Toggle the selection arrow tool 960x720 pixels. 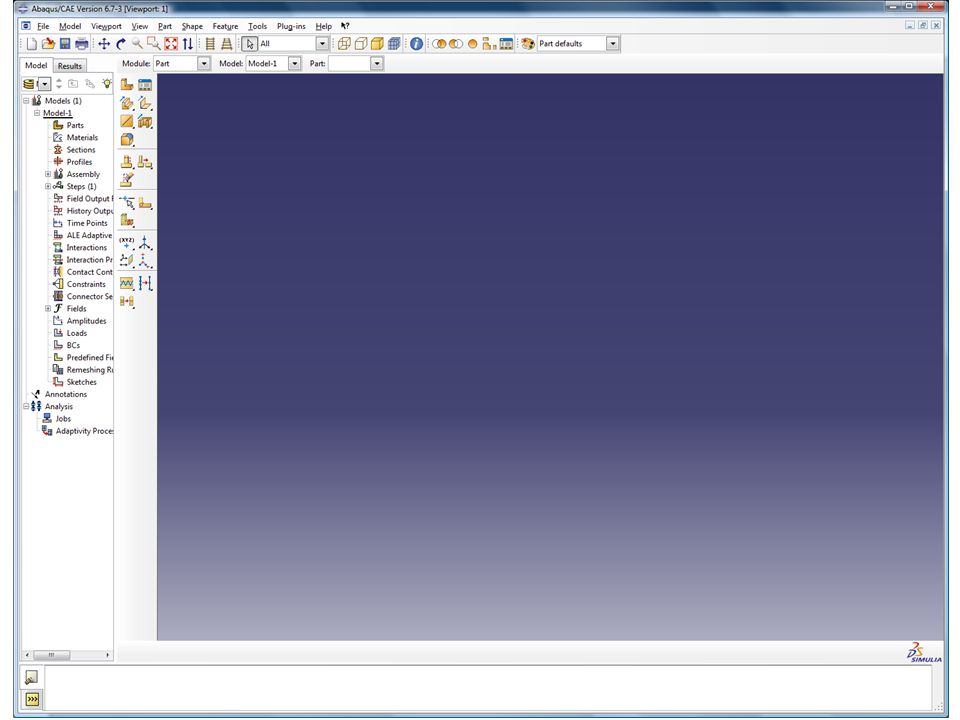point(249,44)
